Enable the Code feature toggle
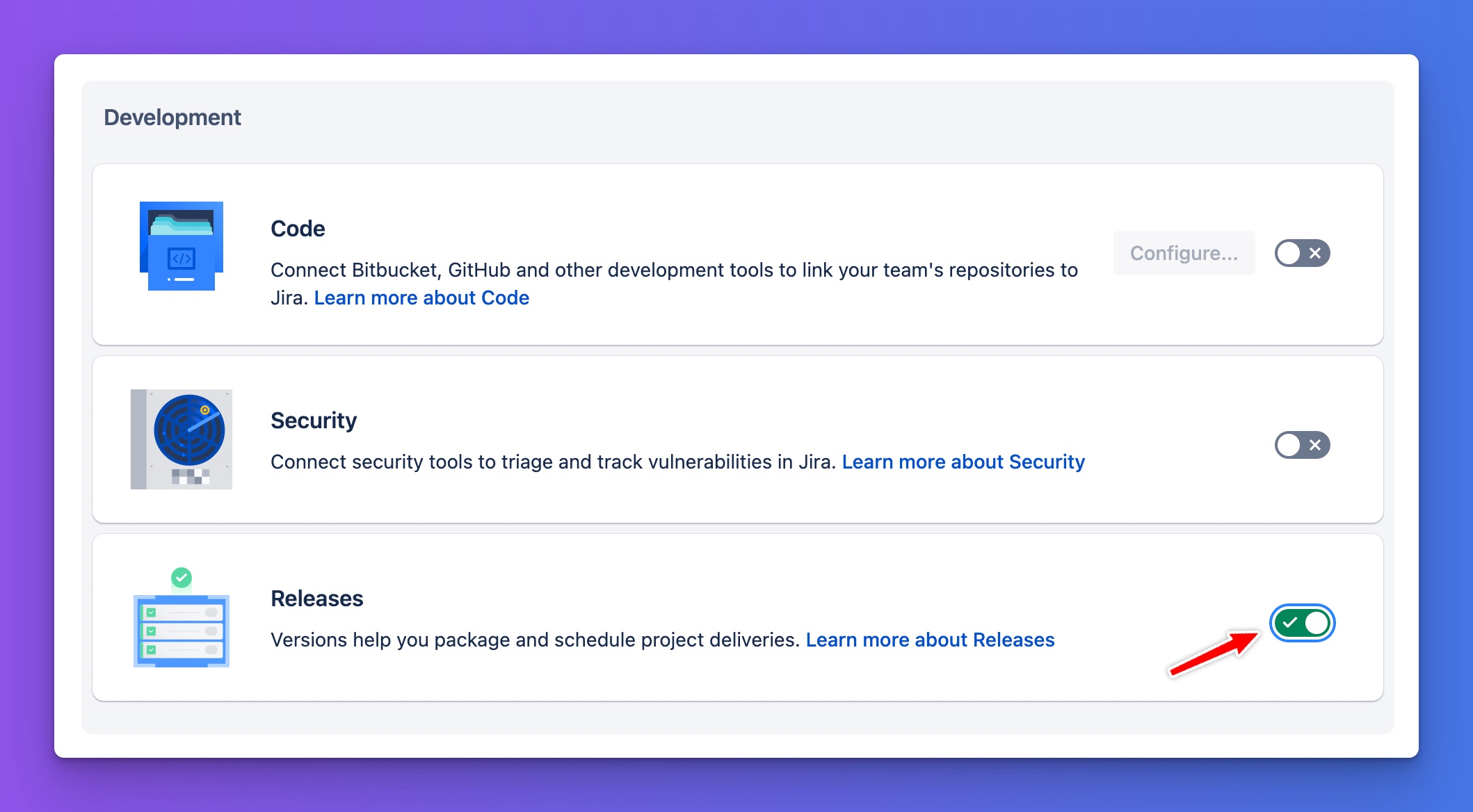This screenshot has height=812, width=1473. click(x=1302, y=253)
